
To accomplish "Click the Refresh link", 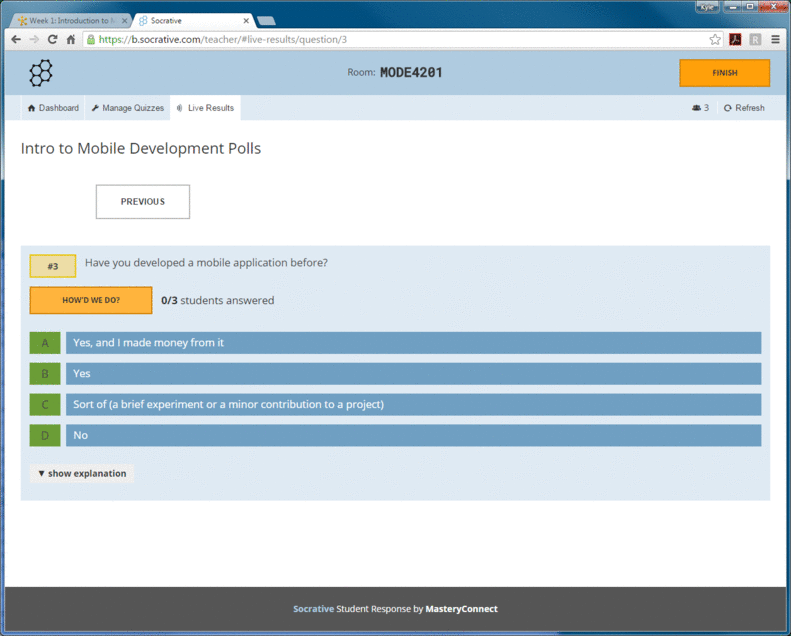I will (x=744, y=108).
